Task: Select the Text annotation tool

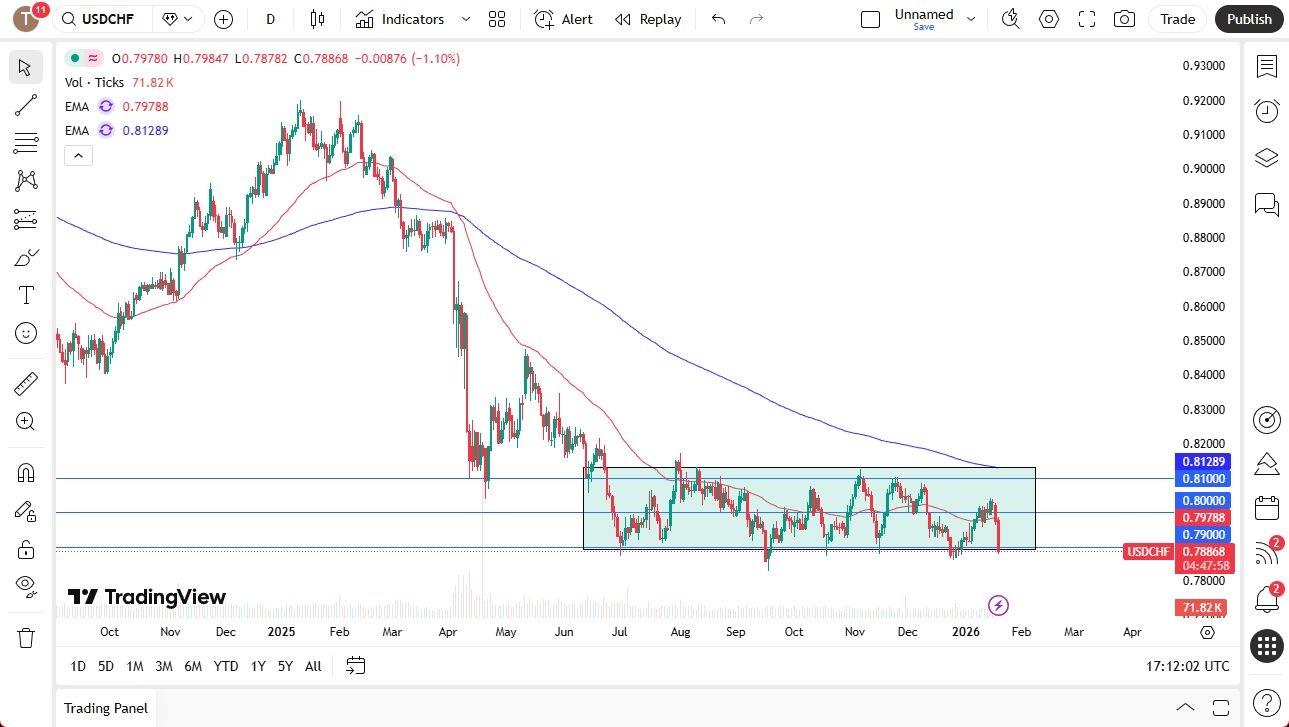Action: 25,294
